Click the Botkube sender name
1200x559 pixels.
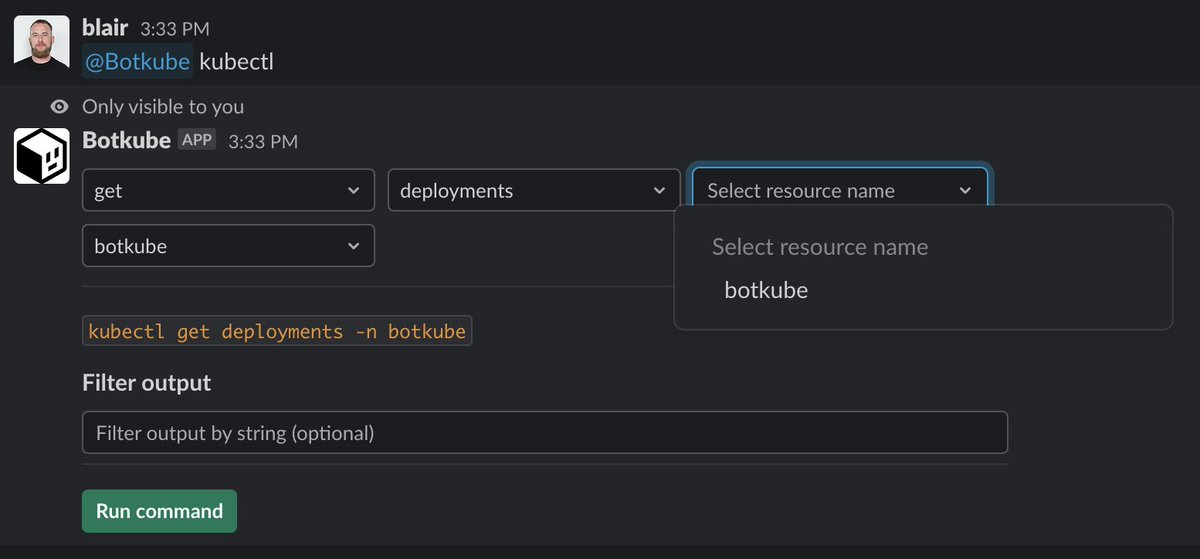click(x=126, y=140)
